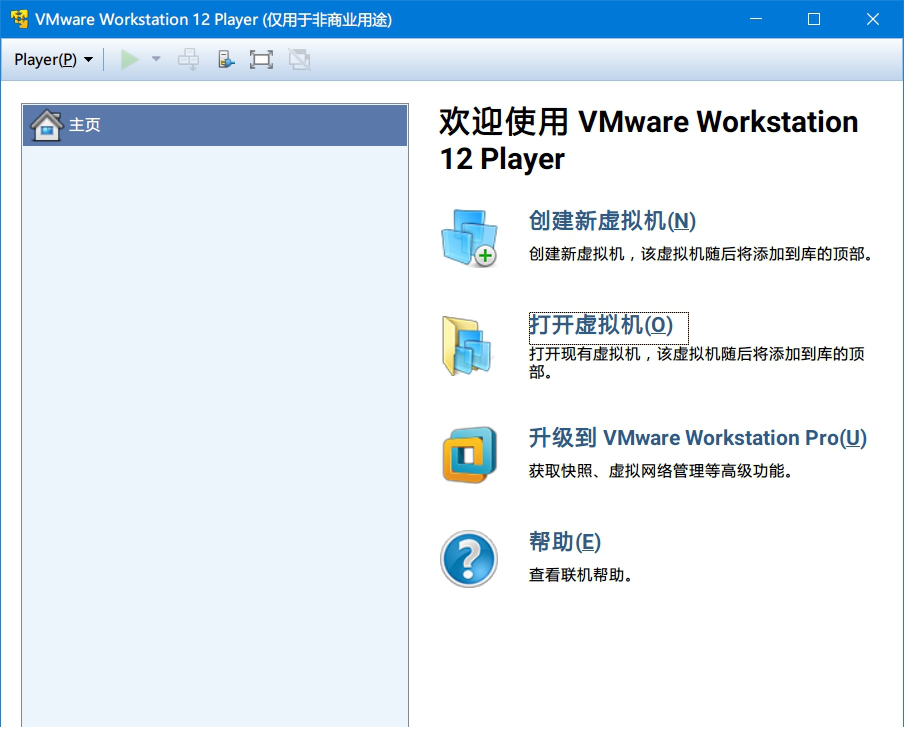Viewport: 904px width, 756px height.
Task: Click the manage virtual machine settings icon
Action: tap(226, 59)
